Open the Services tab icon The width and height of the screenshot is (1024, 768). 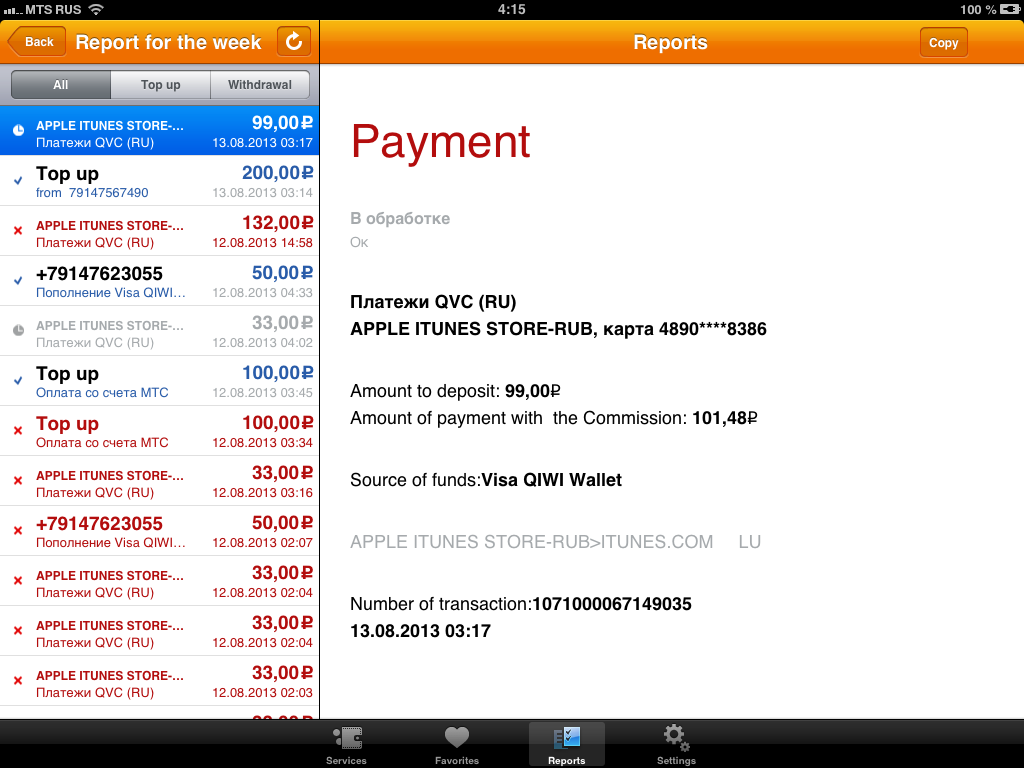[347, 738]
